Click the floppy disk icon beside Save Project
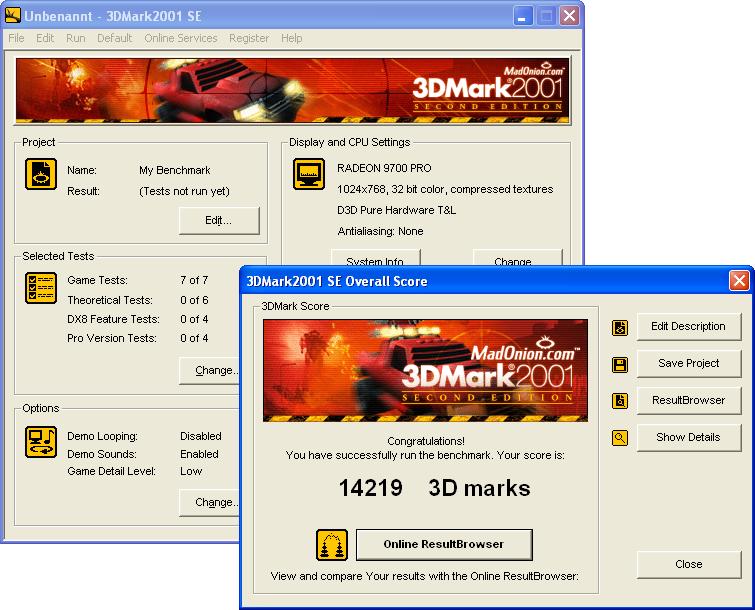755x610 pixels. [x=620, y=364]
